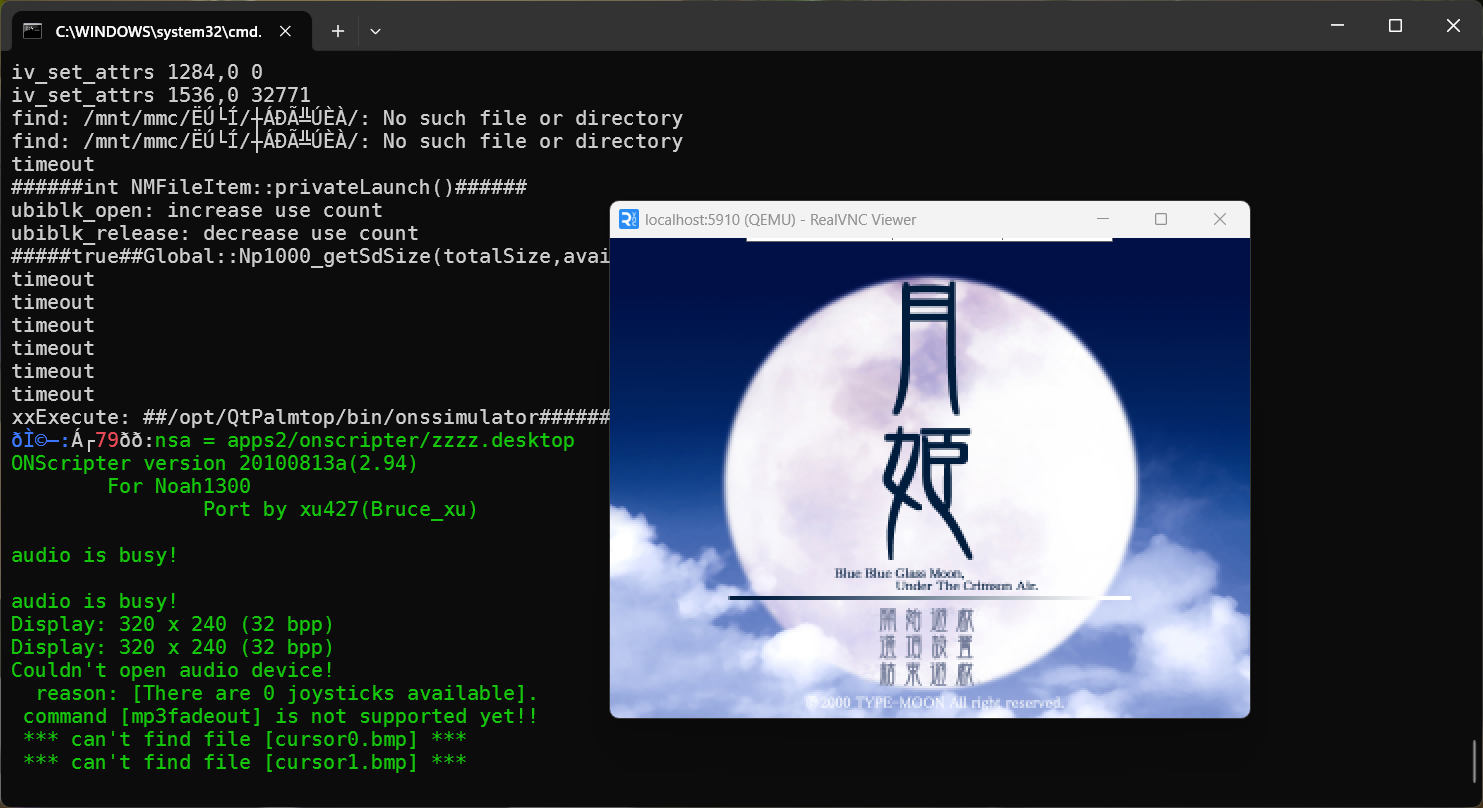Choose 開始遊戲 (start game) in game menu
This screenshot has width=1483, height=808.
pos(926,620)
